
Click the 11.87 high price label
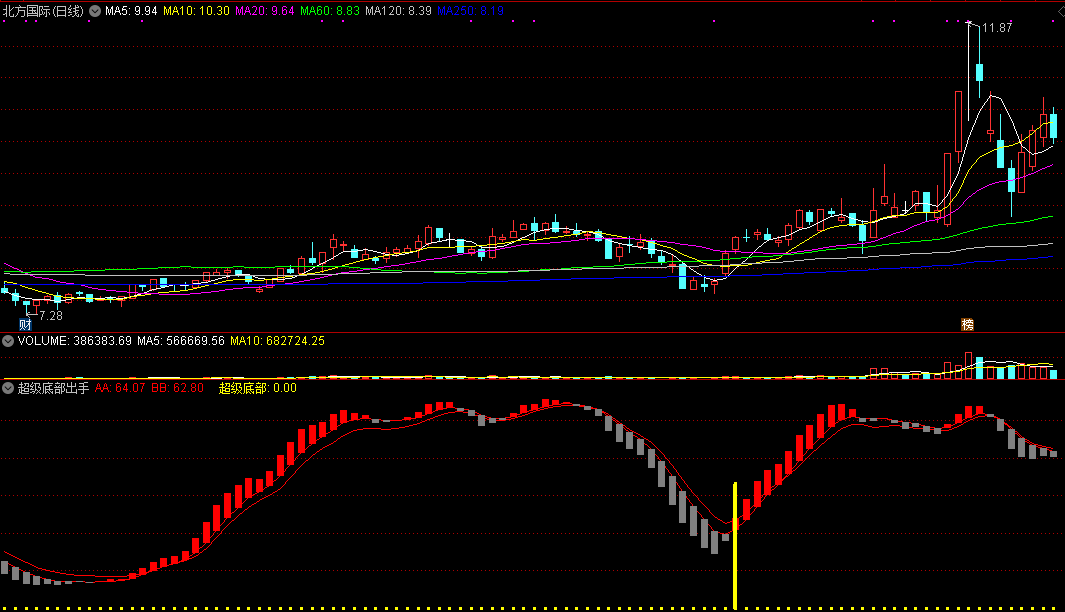tap(997, 28)
